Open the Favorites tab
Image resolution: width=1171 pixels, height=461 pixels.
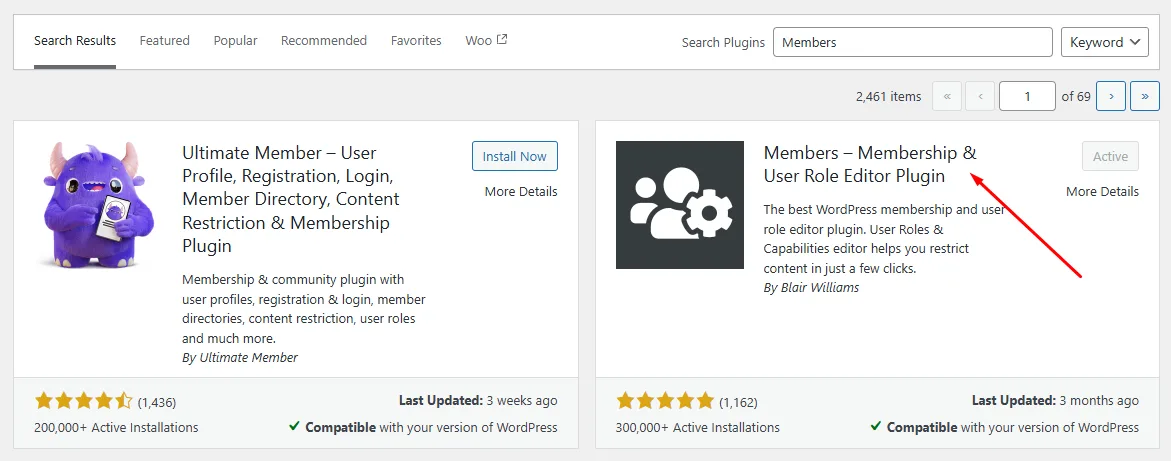click(416, 40)
